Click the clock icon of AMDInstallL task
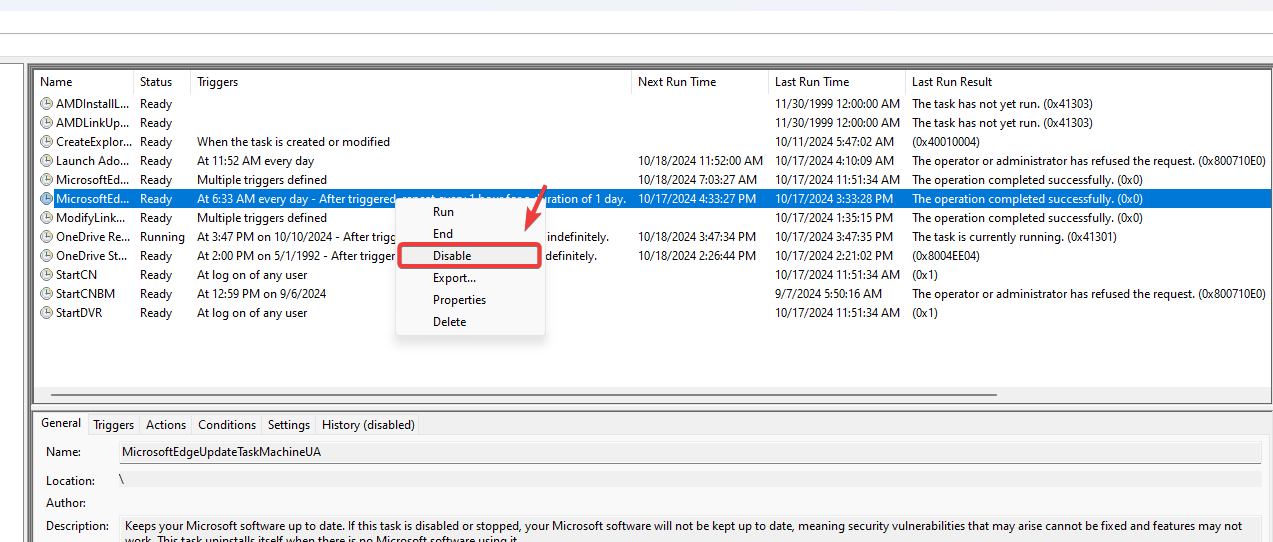The width and height of the screenshot is (1273, 542). (46, 104)
